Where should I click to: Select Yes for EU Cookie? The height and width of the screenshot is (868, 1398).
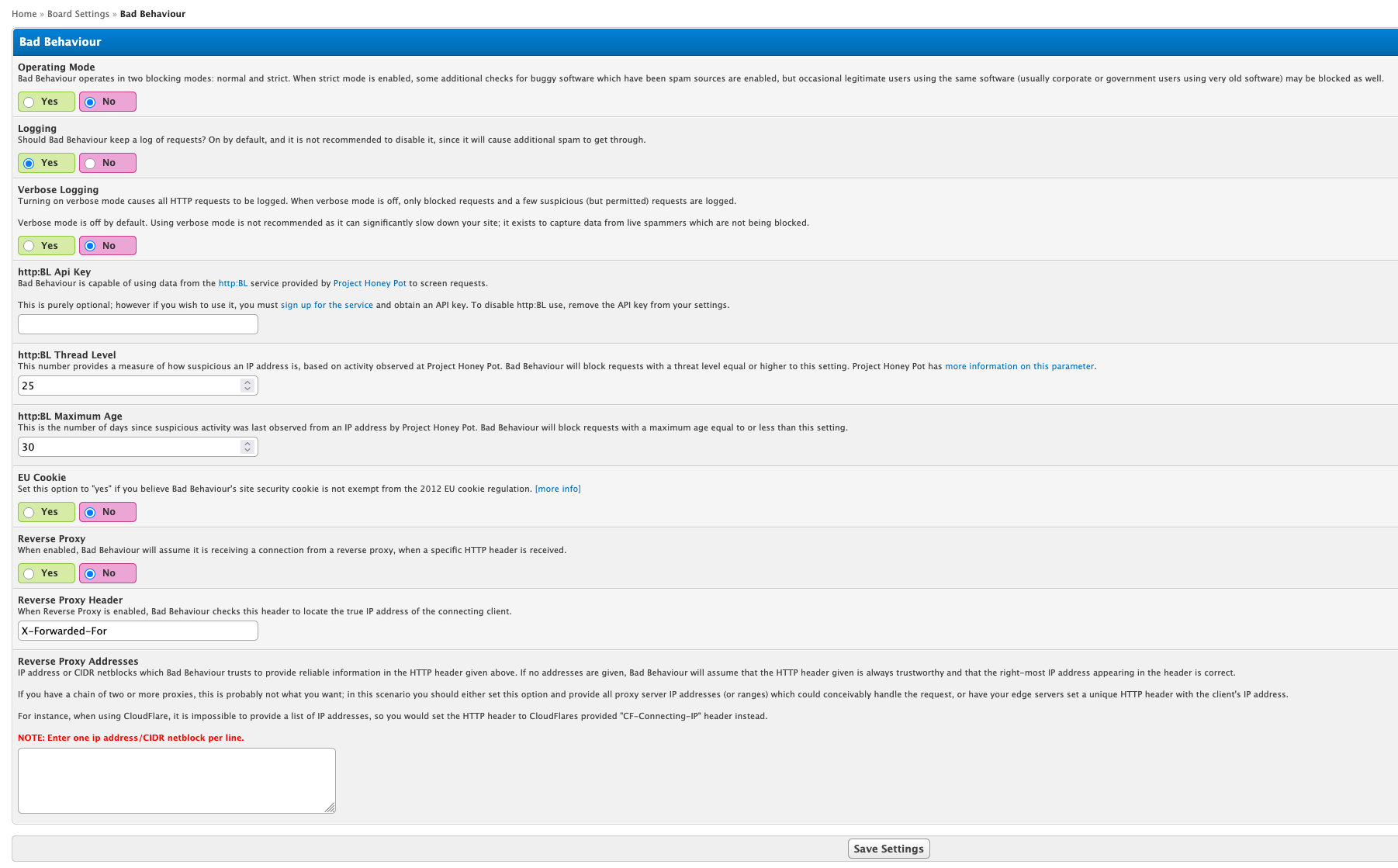[x=29, y=513]
